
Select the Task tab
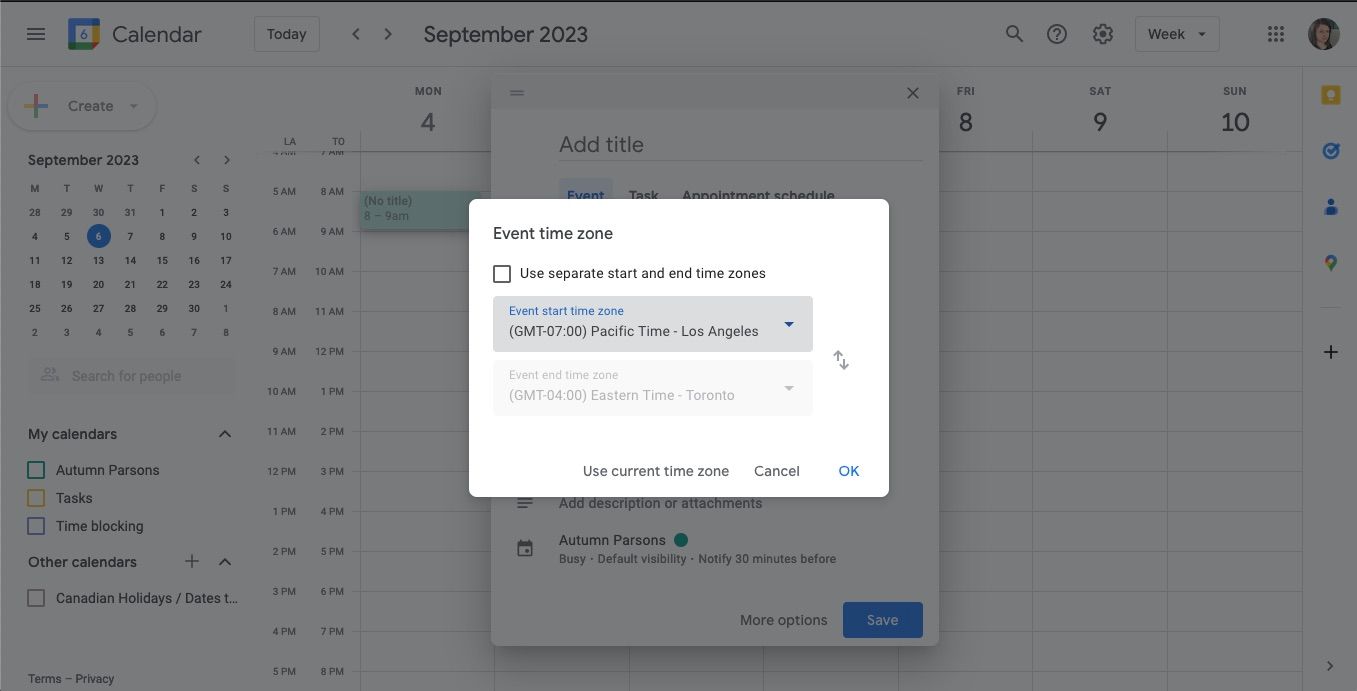point(643,195)
